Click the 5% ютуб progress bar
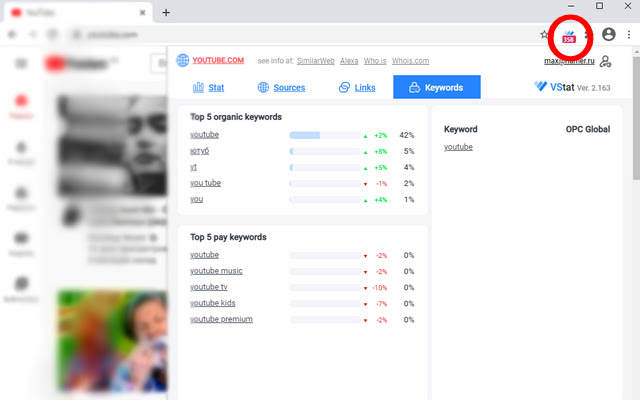Screen dimensions: 640x400 pos(325,151)
